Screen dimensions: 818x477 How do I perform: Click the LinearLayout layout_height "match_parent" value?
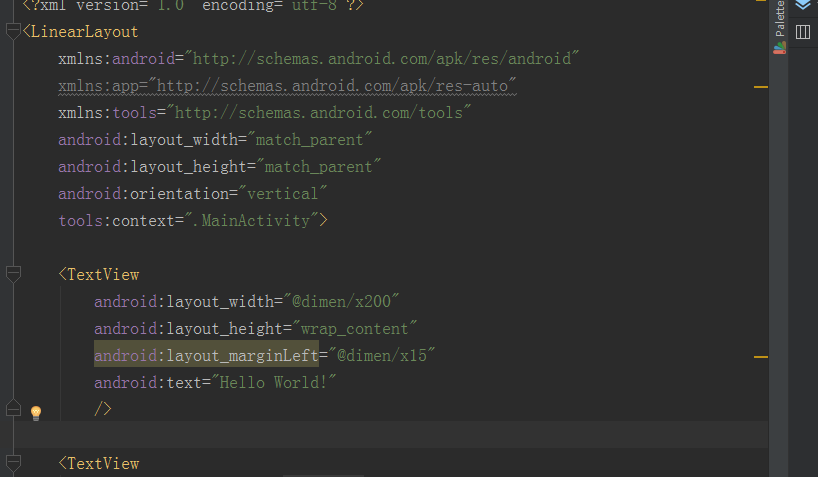[x=319, y=167]
